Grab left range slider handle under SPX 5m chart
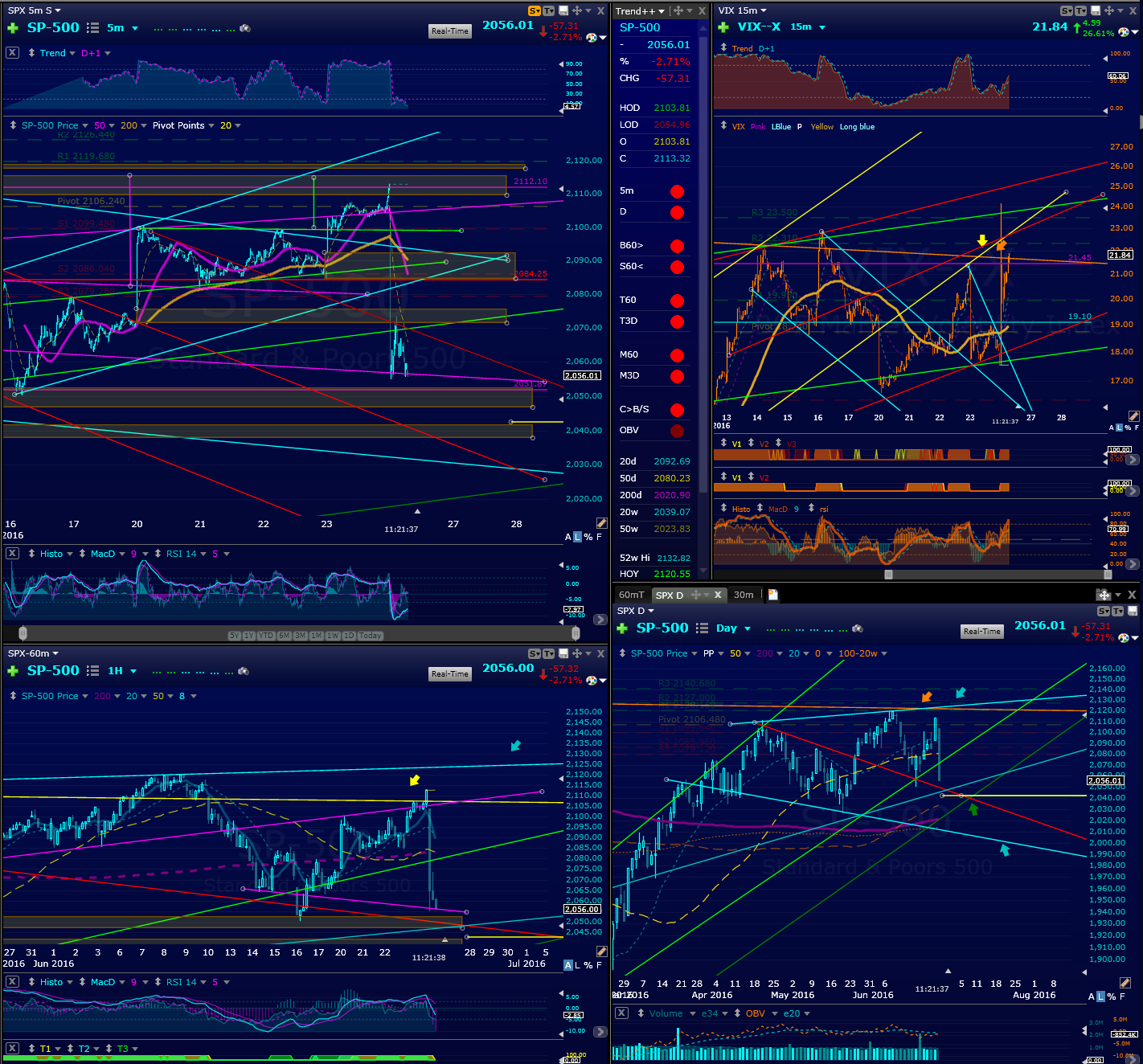Image resolution: width=1143 pixels, height=1064 pixels. (x=23, y=633)
